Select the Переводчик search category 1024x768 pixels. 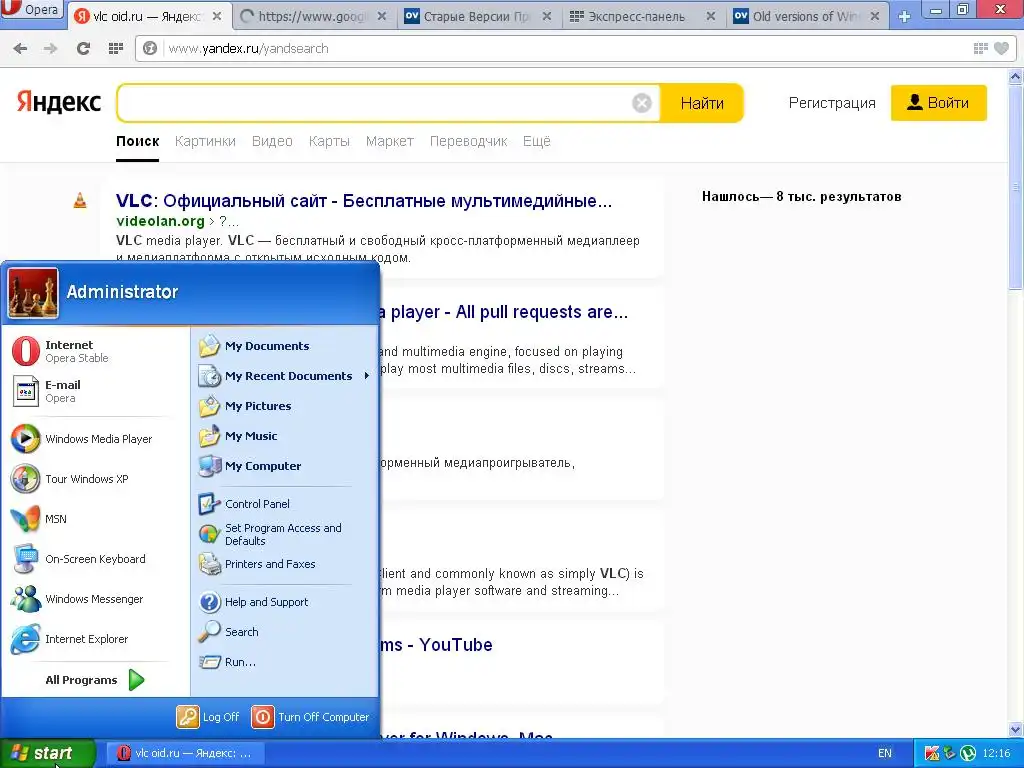(x=468, y=141)
